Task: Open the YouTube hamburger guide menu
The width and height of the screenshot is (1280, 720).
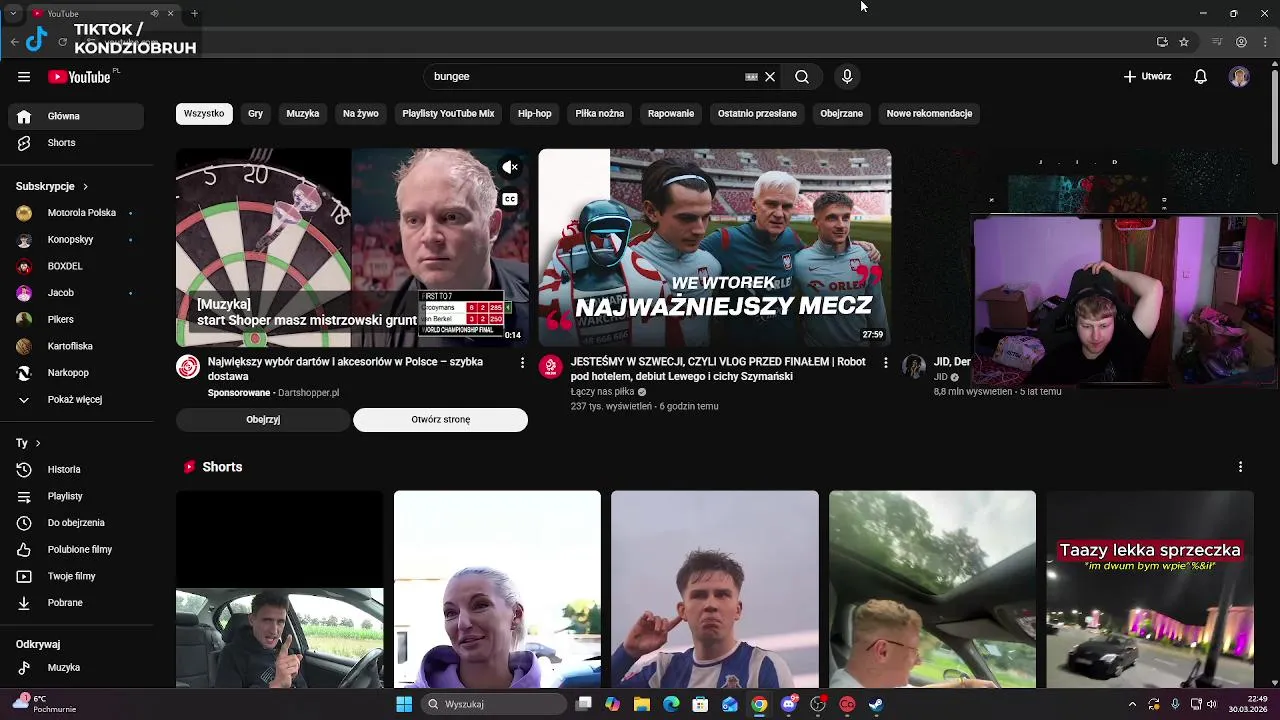Action: [24, 77]
